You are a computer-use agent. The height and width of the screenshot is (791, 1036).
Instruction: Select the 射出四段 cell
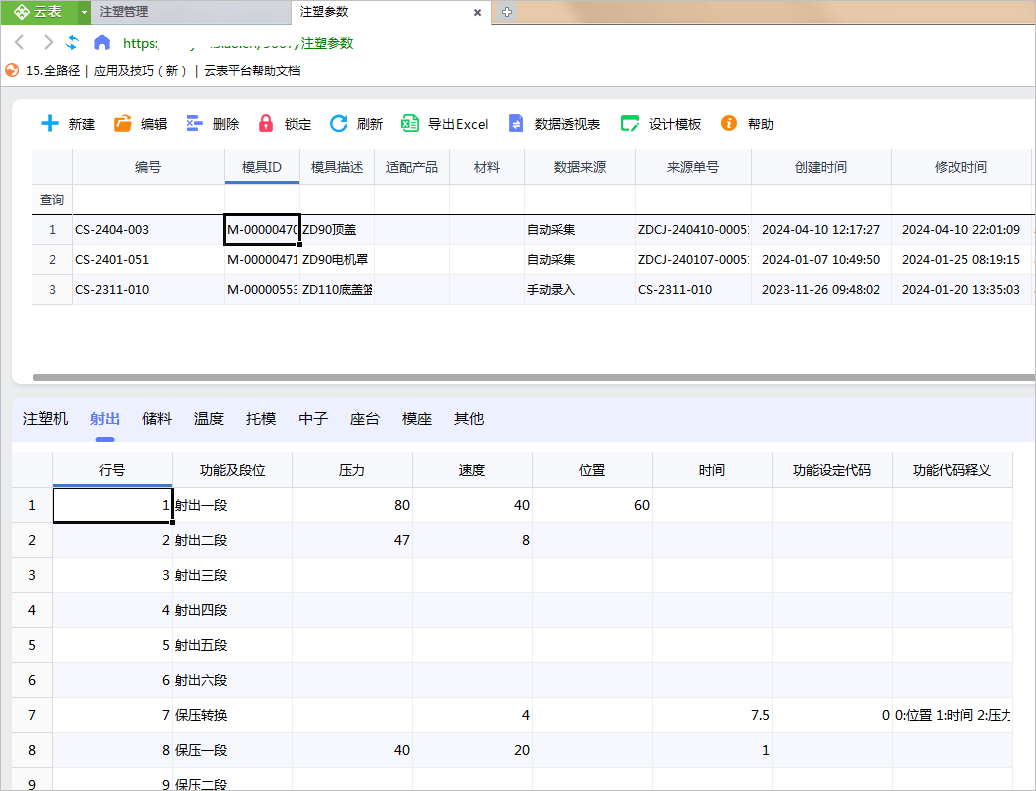click(233, 611)
